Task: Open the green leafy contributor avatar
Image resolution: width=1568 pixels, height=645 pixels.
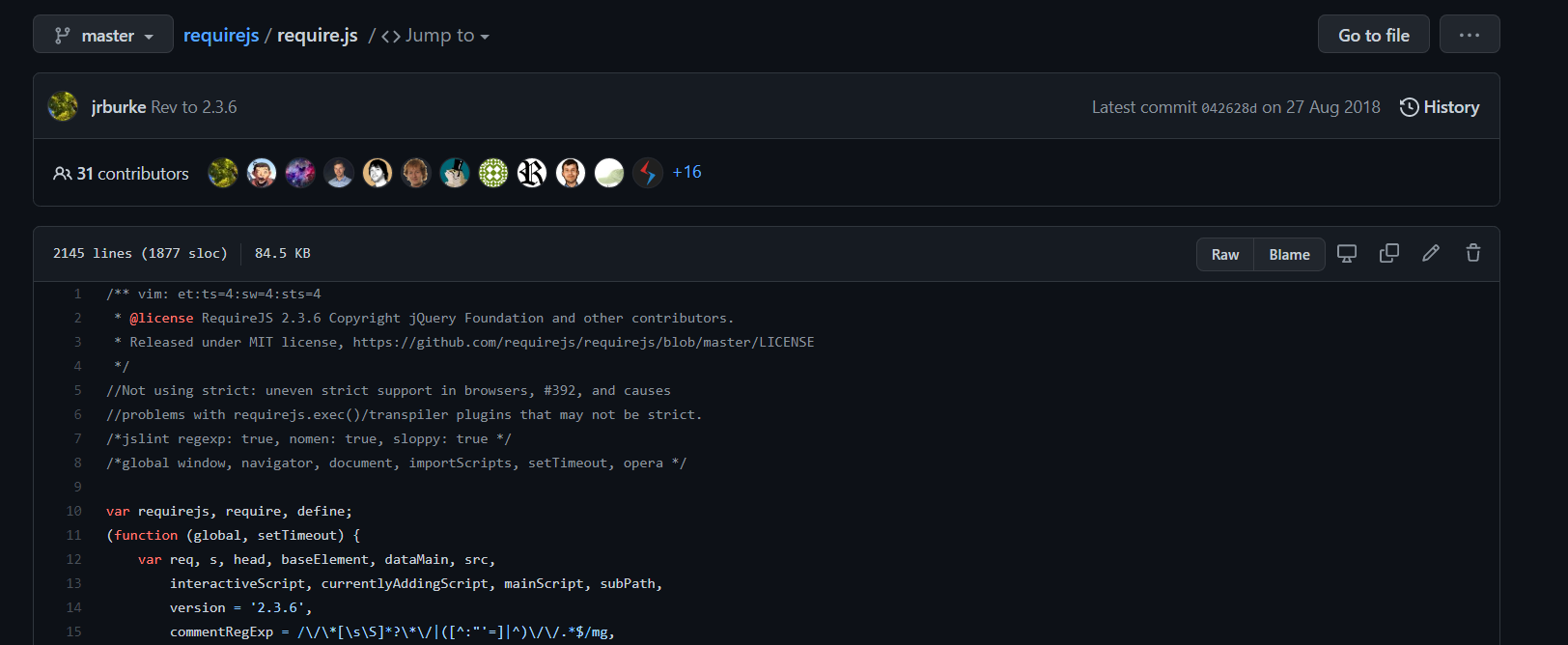Action: coord(223,173)
